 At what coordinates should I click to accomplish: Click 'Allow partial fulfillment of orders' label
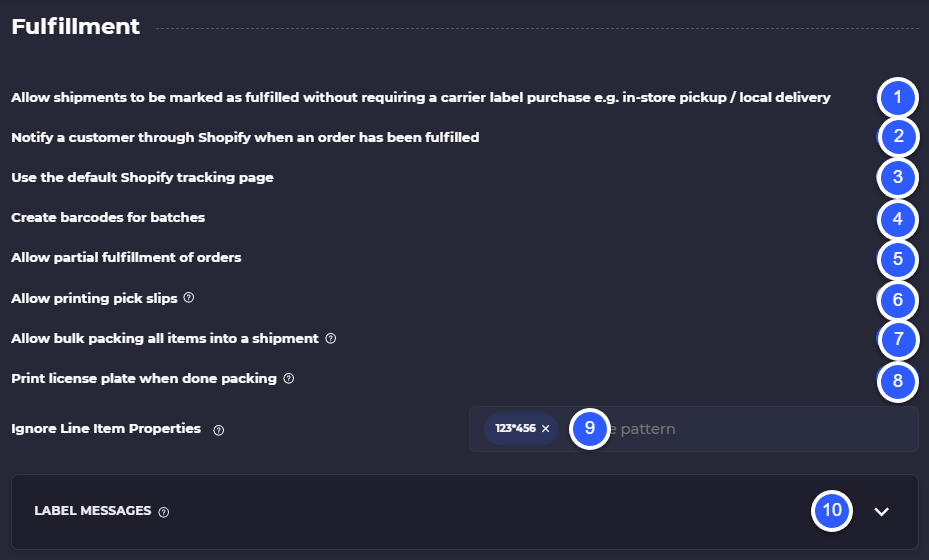click(126, 257)
